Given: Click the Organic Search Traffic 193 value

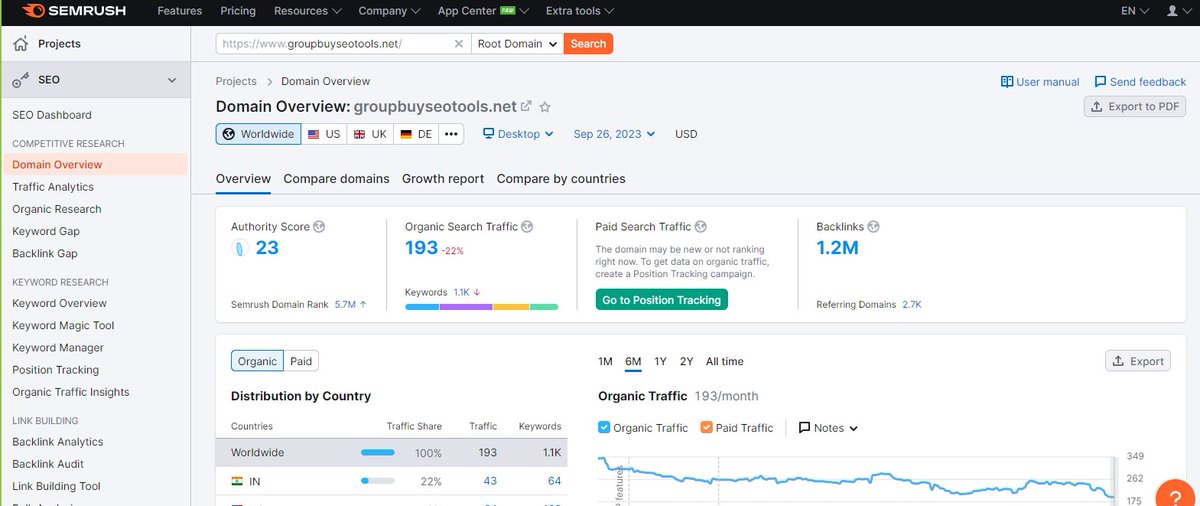Looking at the screenshot, I should (x=422, y=248).
